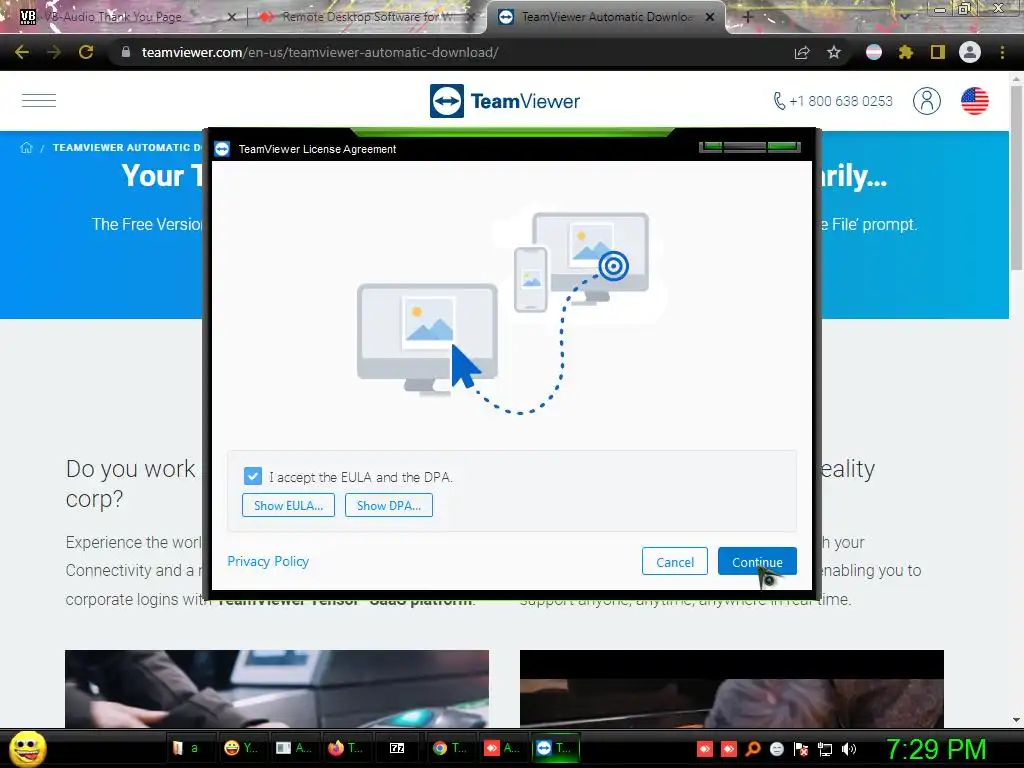The height and width of the screenshot is (768, 1024).
Task: Select the TeamViewer installer taskbar item
Action: 554,748
